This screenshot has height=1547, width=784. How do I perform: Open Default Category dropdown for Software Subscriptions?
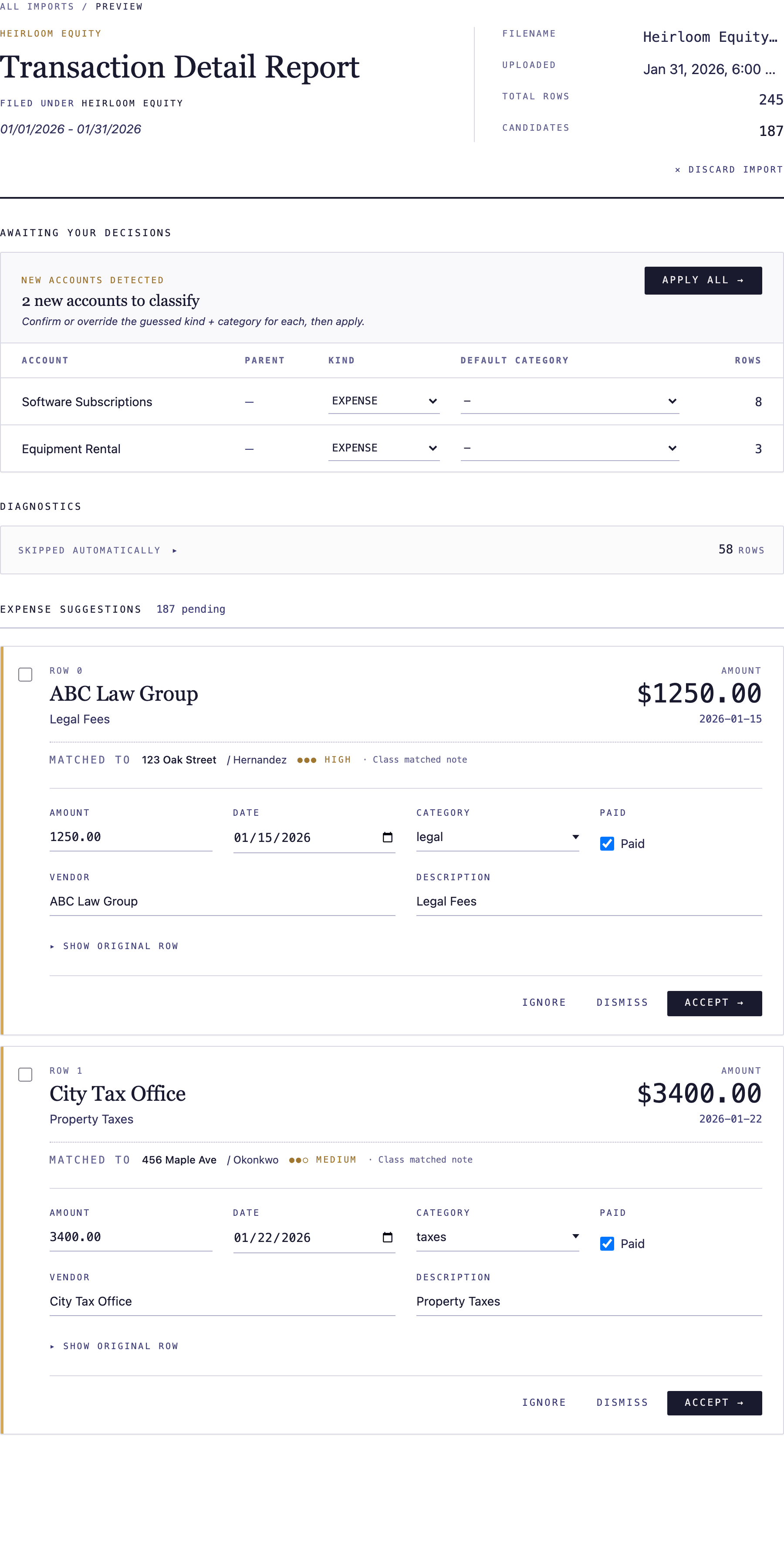[570, 401]
